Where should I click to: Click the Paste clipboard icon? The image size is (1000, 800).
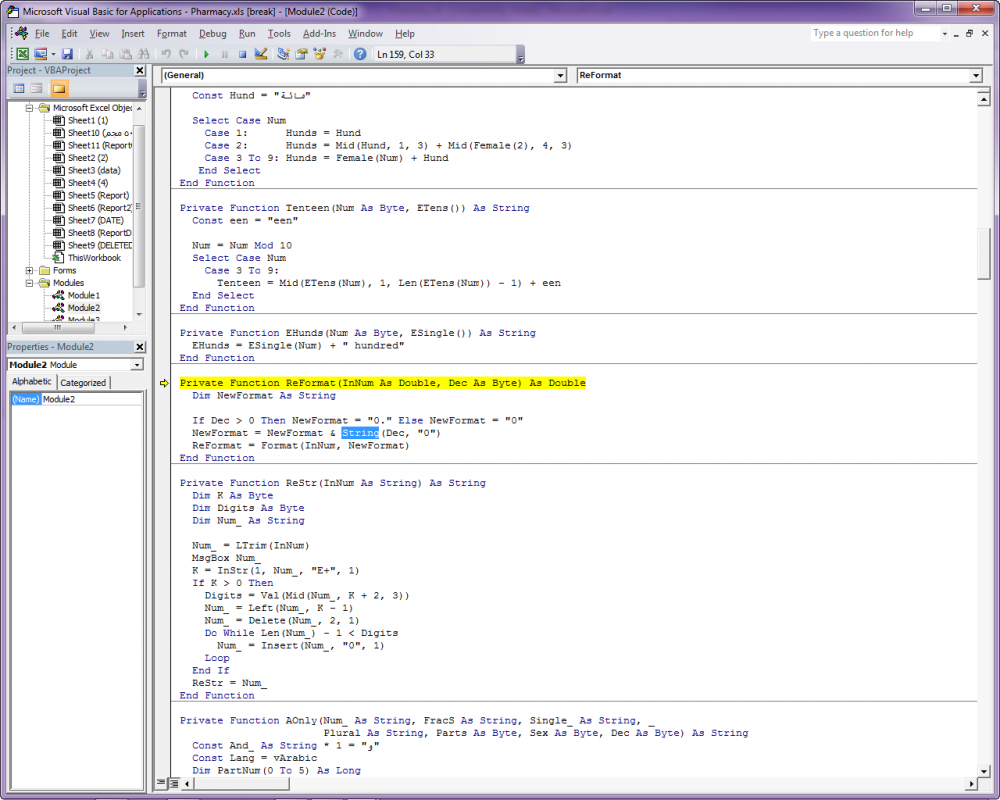tap(126, 54)
